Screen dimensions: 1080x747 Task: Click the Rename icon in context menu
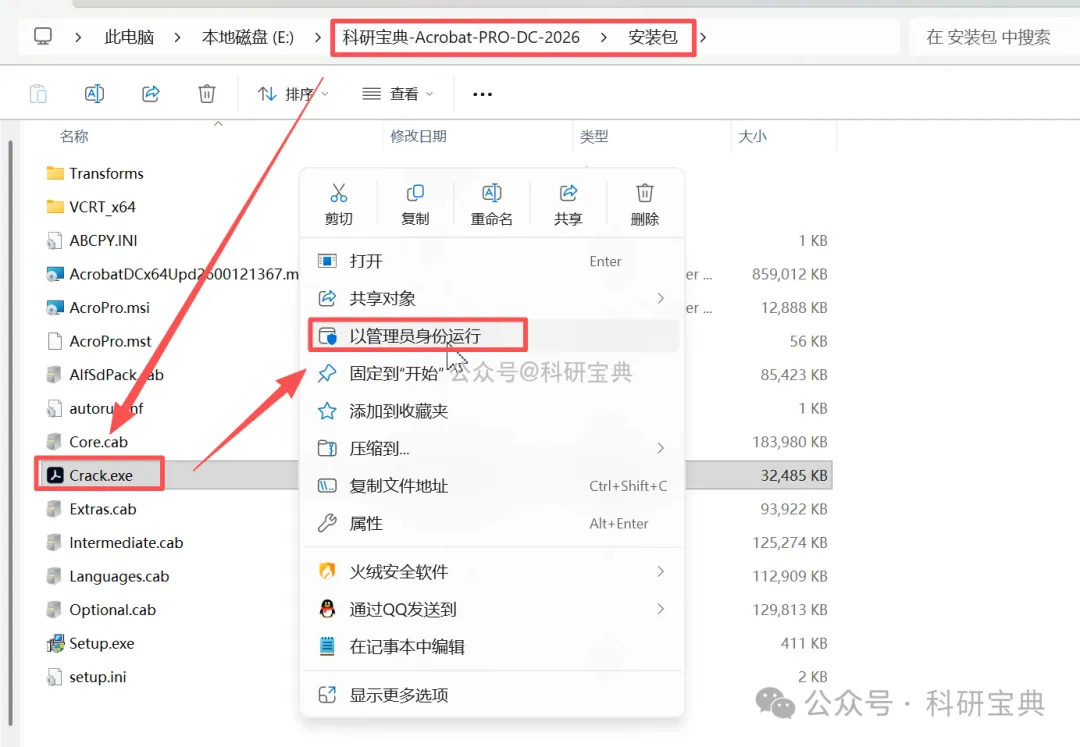point(491,193)
